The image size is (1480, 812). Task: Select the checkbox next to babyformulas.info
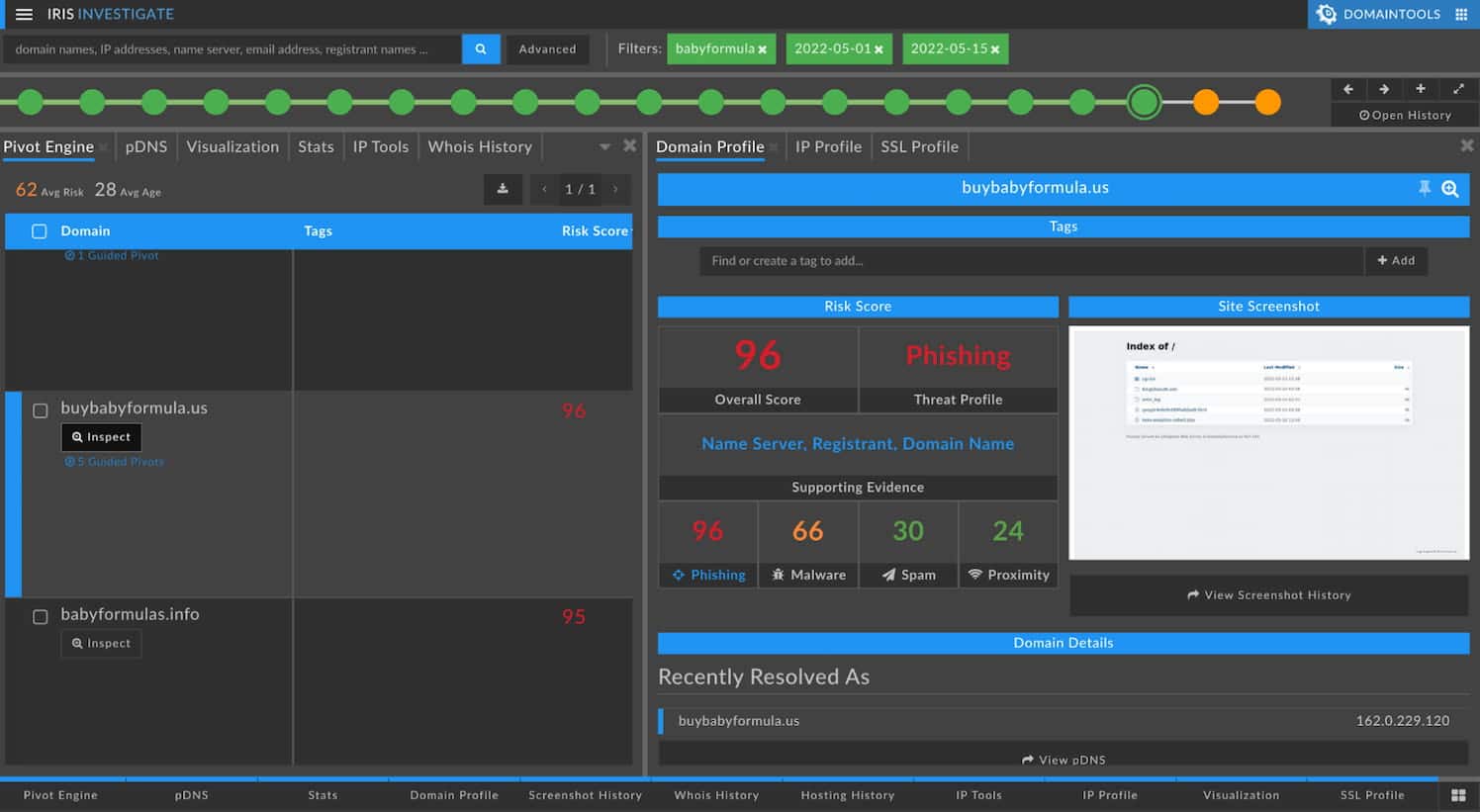click(41, 615)
